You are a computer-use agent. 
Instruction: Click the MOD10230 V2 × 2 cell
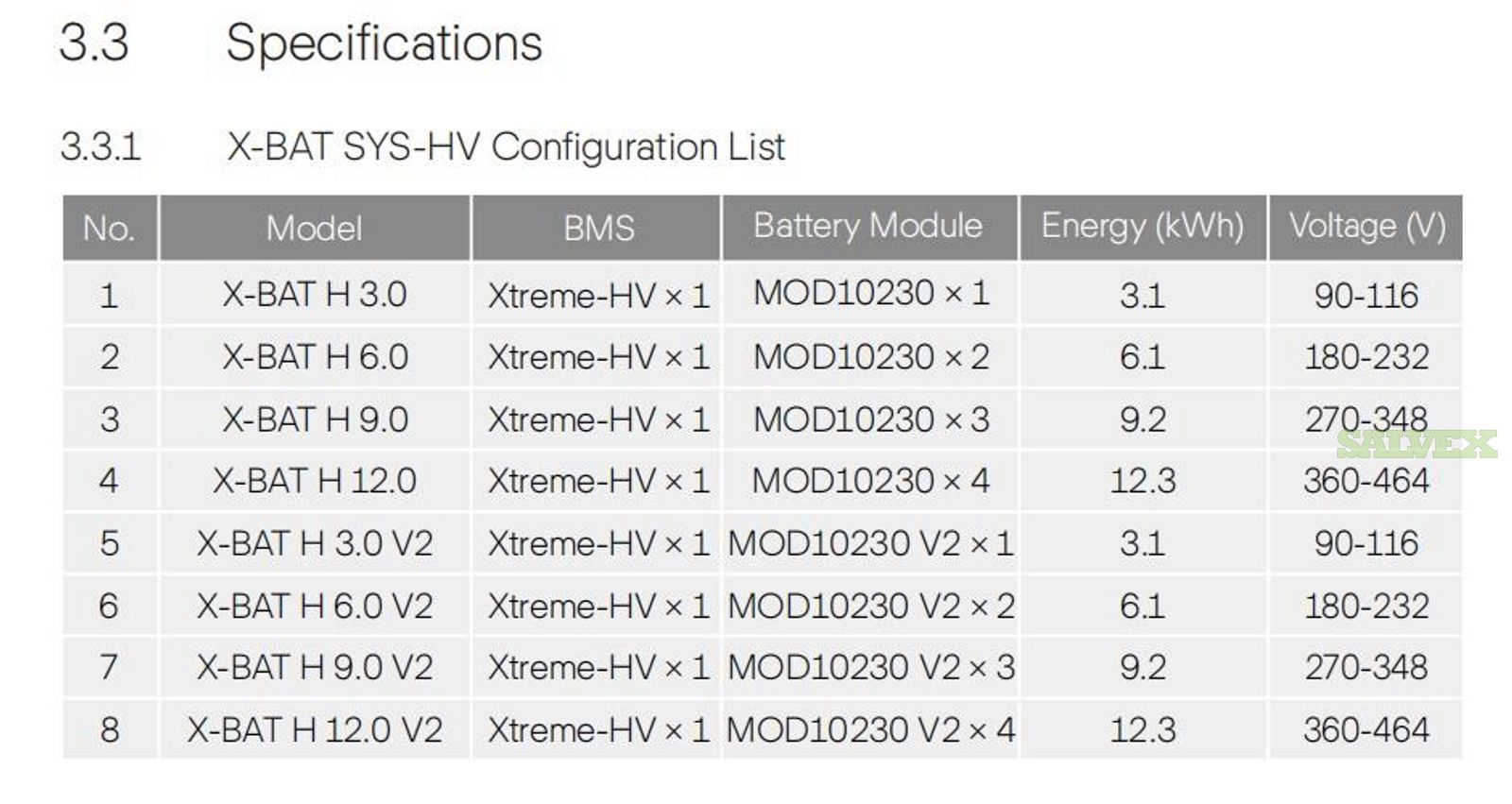pyautogui.click(x=870, y=606)
